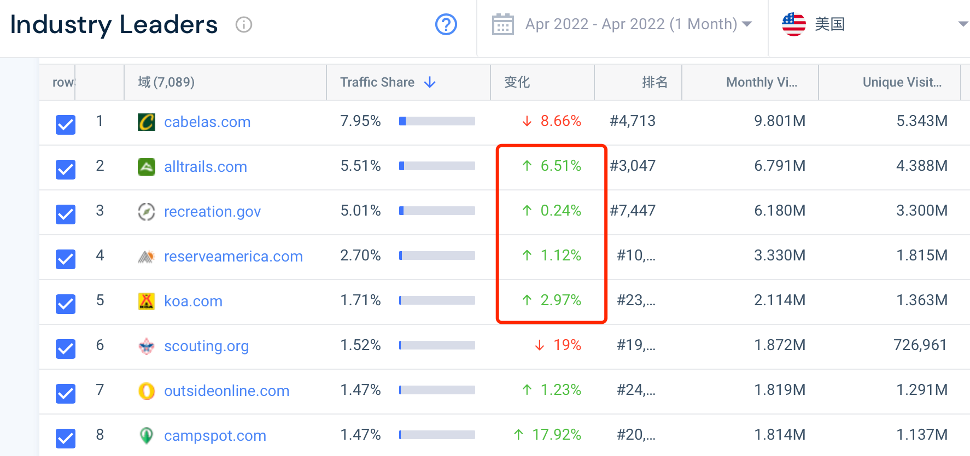Click the ↓ 8.66% change value

(551, 121)
